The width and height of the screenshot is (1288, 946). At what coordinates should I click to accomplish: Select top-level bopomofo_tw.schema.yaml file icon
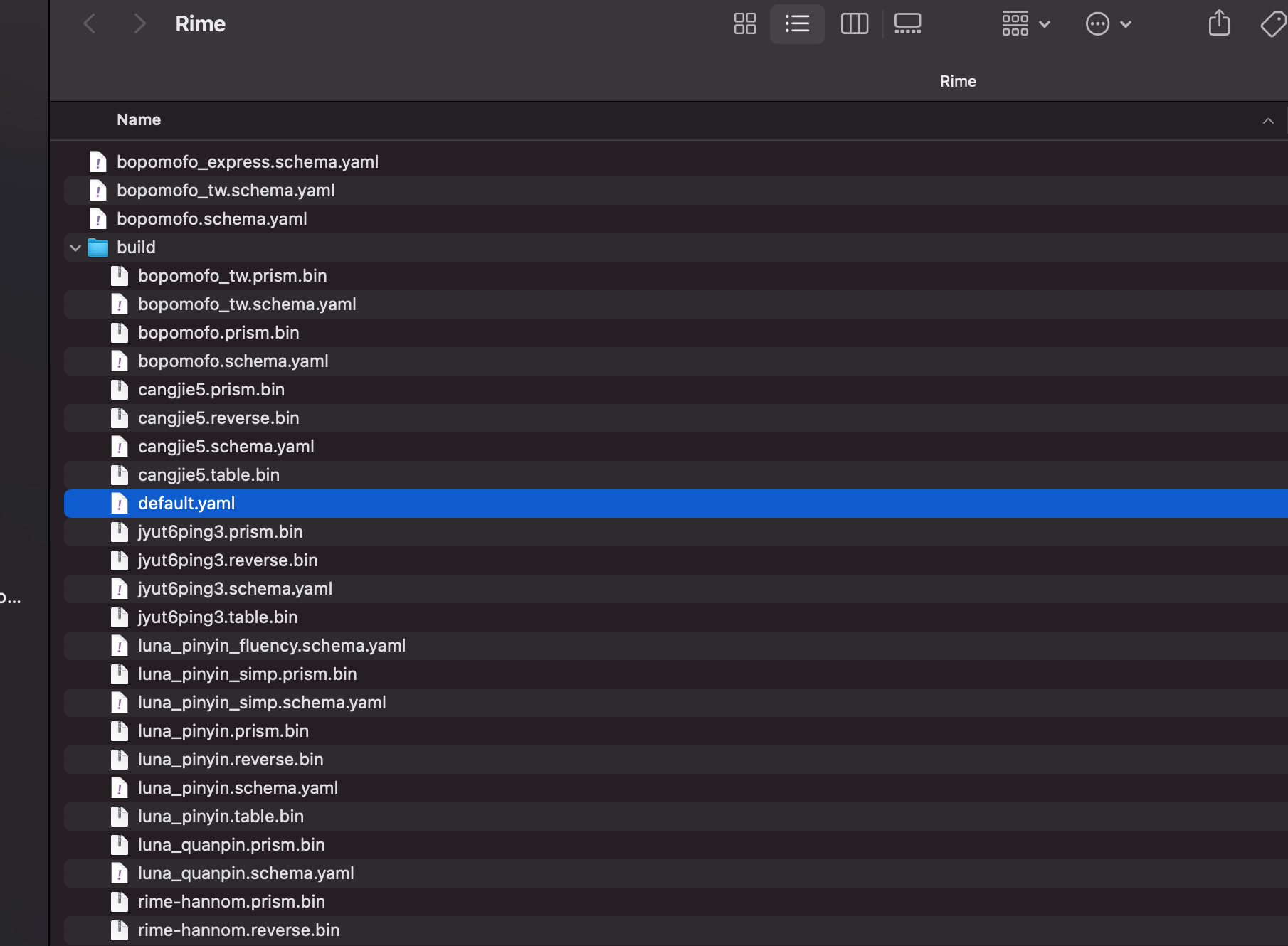tap(98, 191)
